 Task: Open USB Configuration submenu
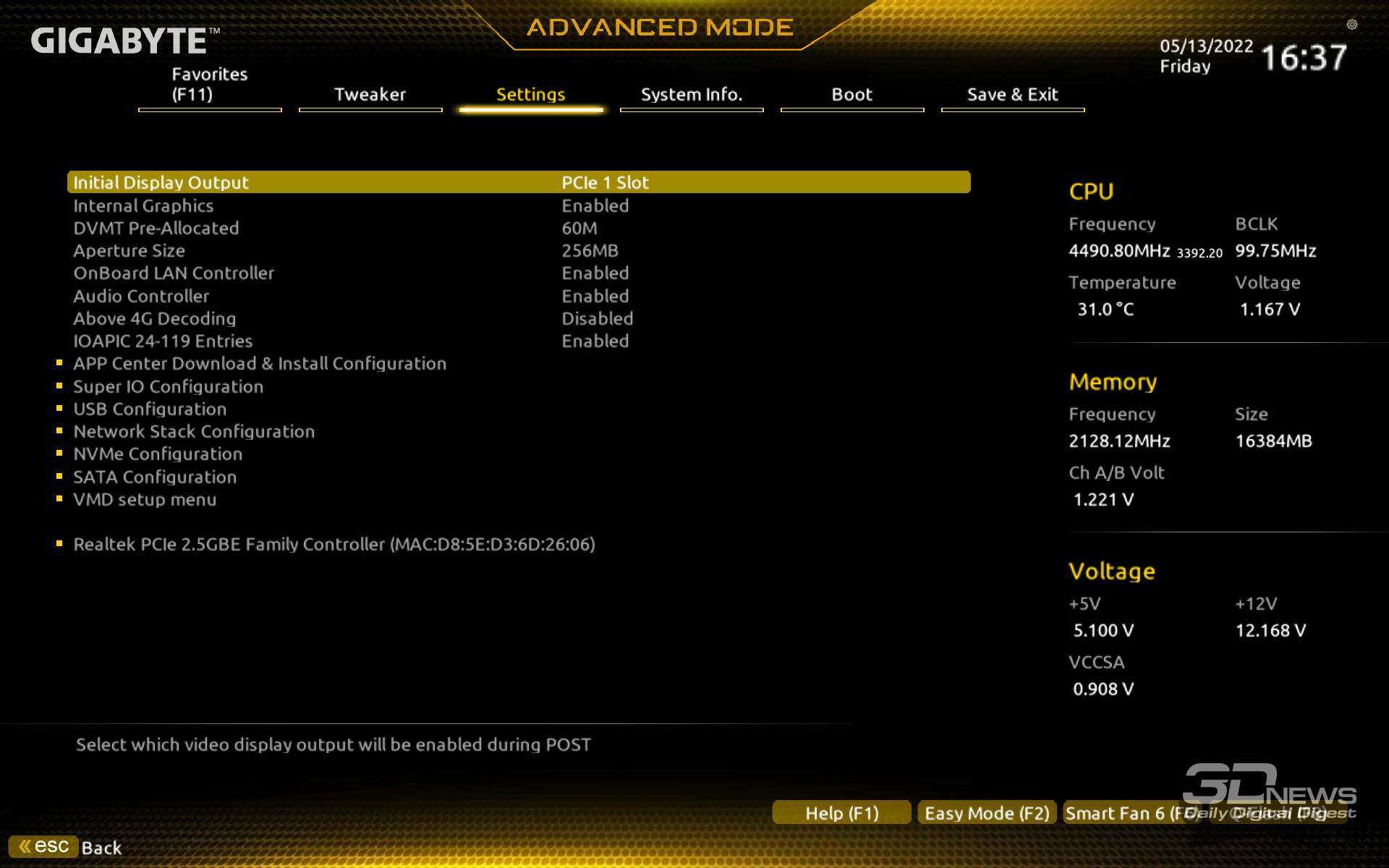(150, 409)
